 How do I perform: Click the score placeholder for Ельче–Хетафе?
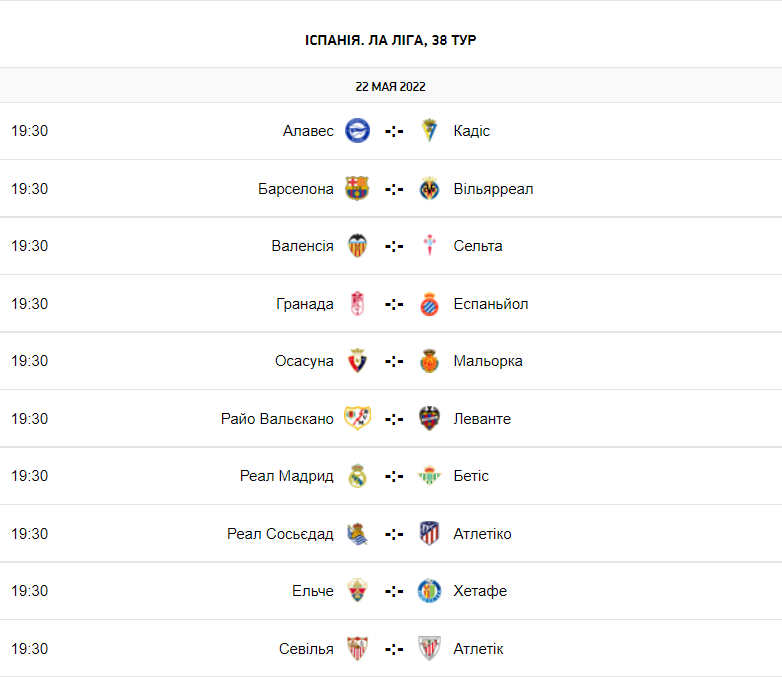[394, 591]
